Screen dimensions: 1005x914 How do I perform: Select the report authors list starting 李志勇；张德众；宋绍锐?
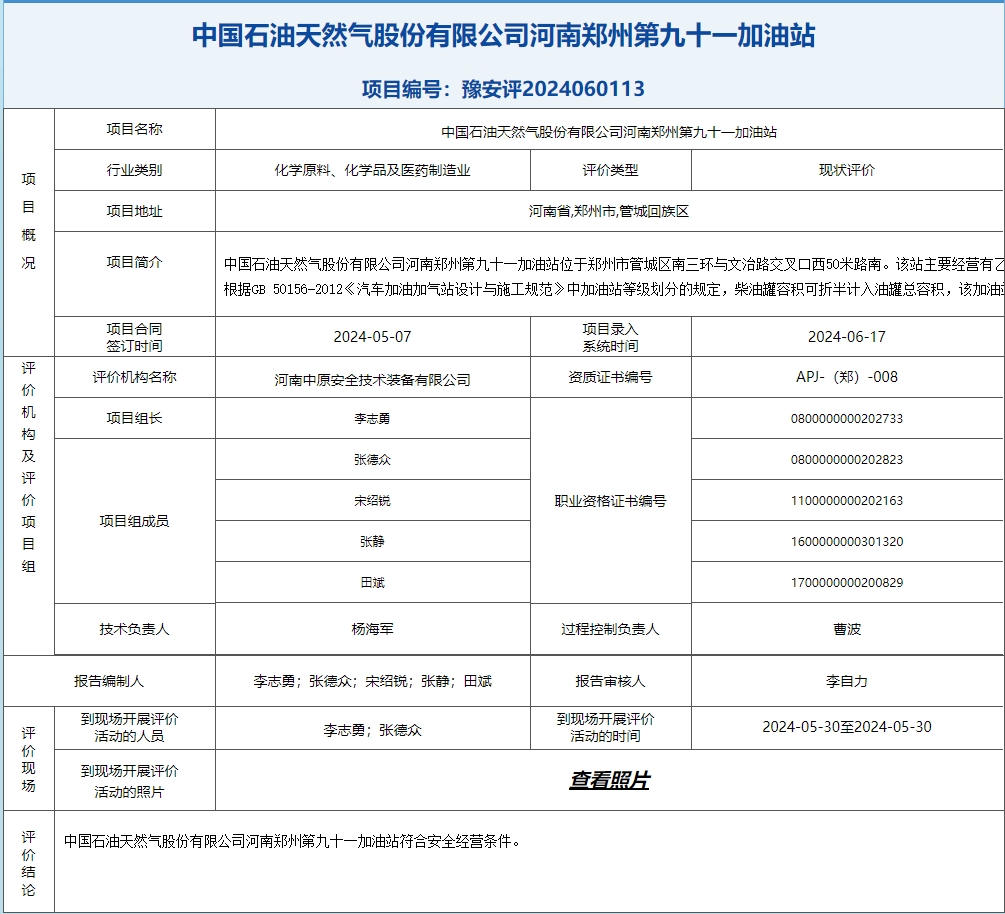click(x=372, y=681)
